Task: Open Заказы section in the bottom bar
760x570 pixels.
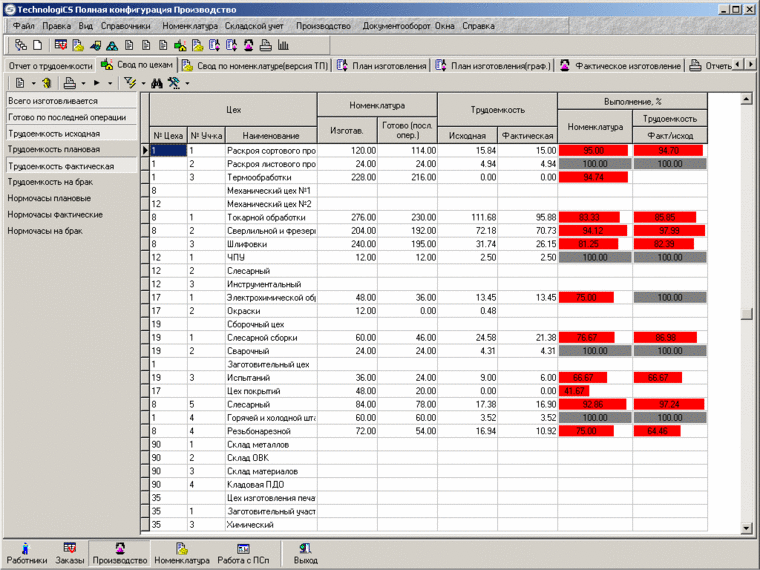Action: click(69, 554)
